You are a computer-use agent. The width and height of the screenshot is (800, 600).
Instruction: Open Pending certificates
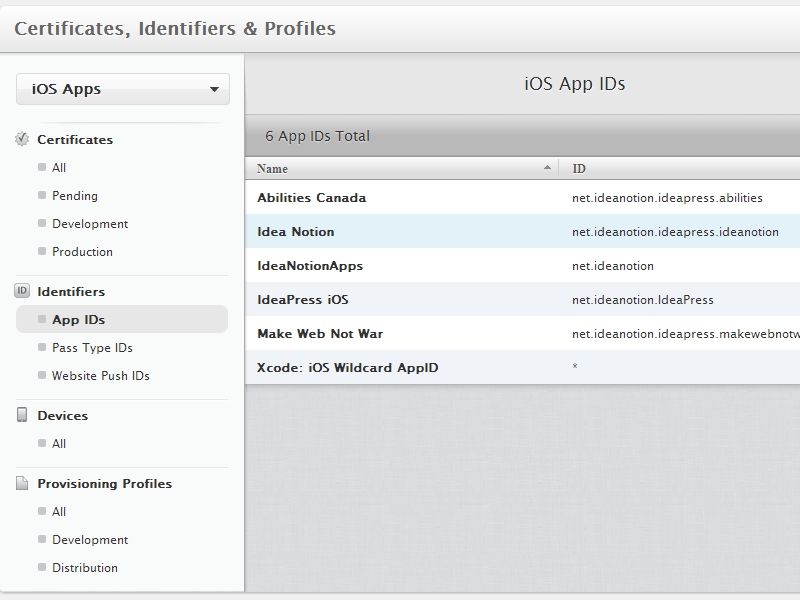[x=74, y=195]
